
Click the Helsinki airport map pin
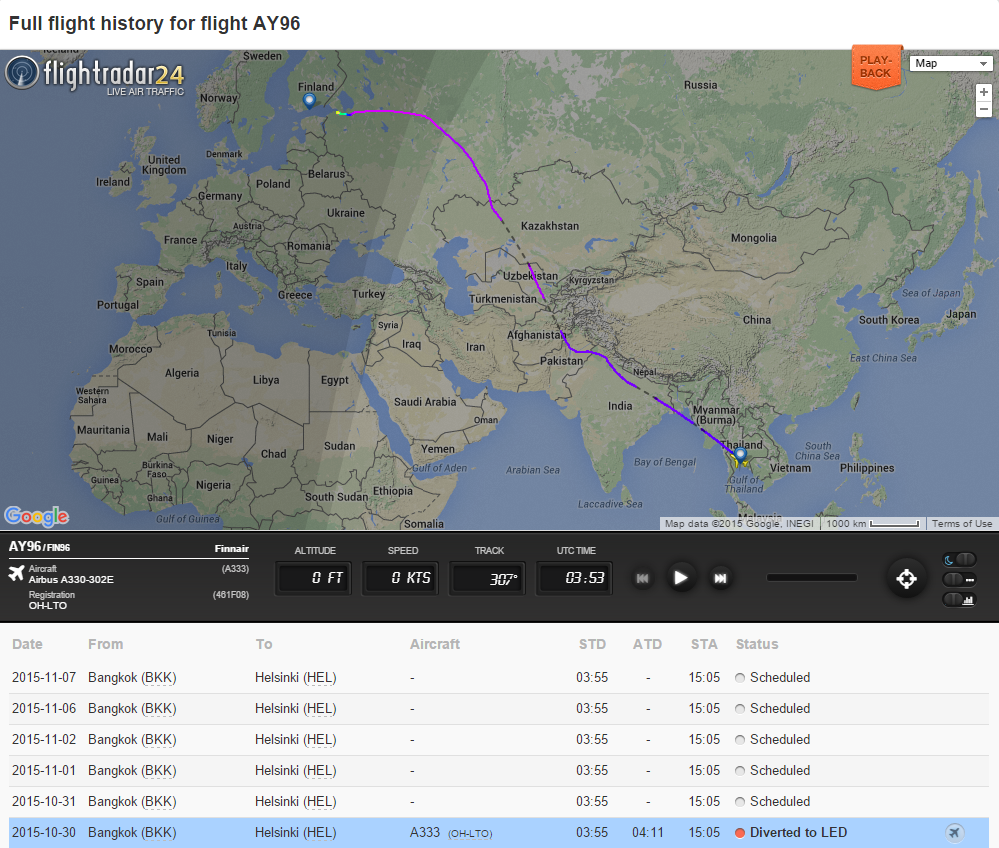309,100
